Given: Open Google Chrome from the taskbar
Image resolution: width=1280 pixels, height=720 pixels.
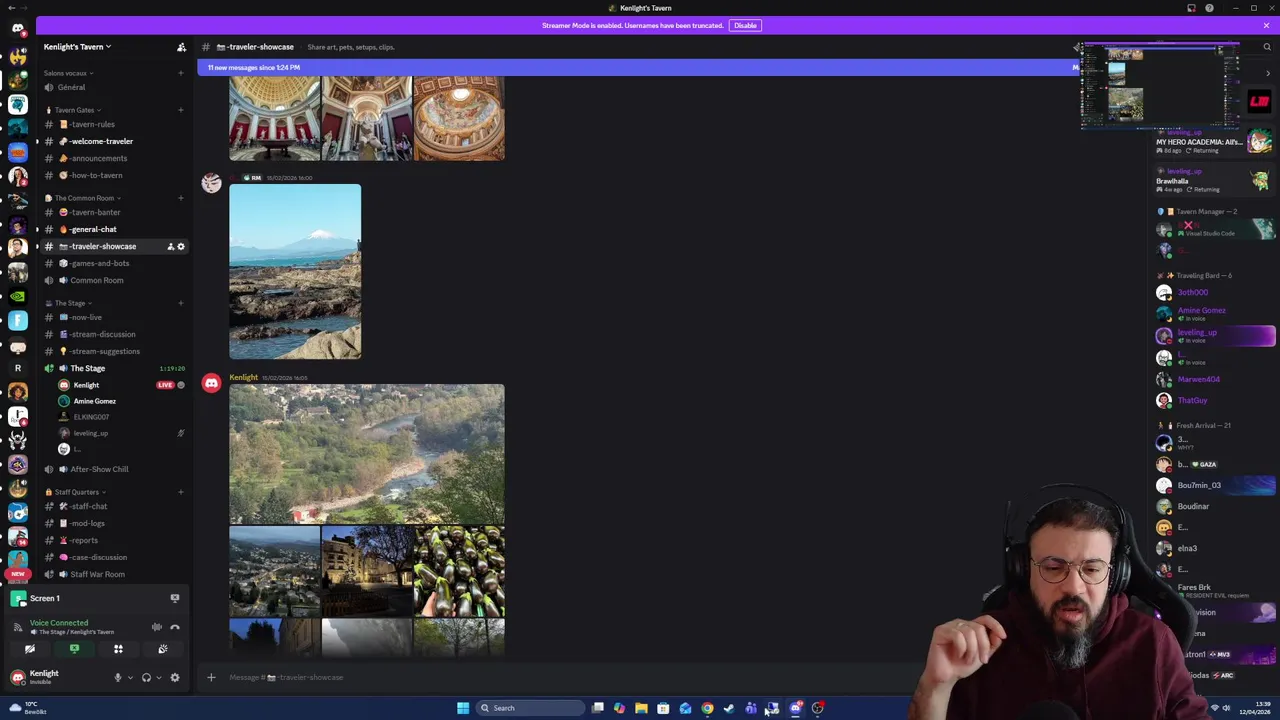Looking at the screenshot, I should point(707,708).
